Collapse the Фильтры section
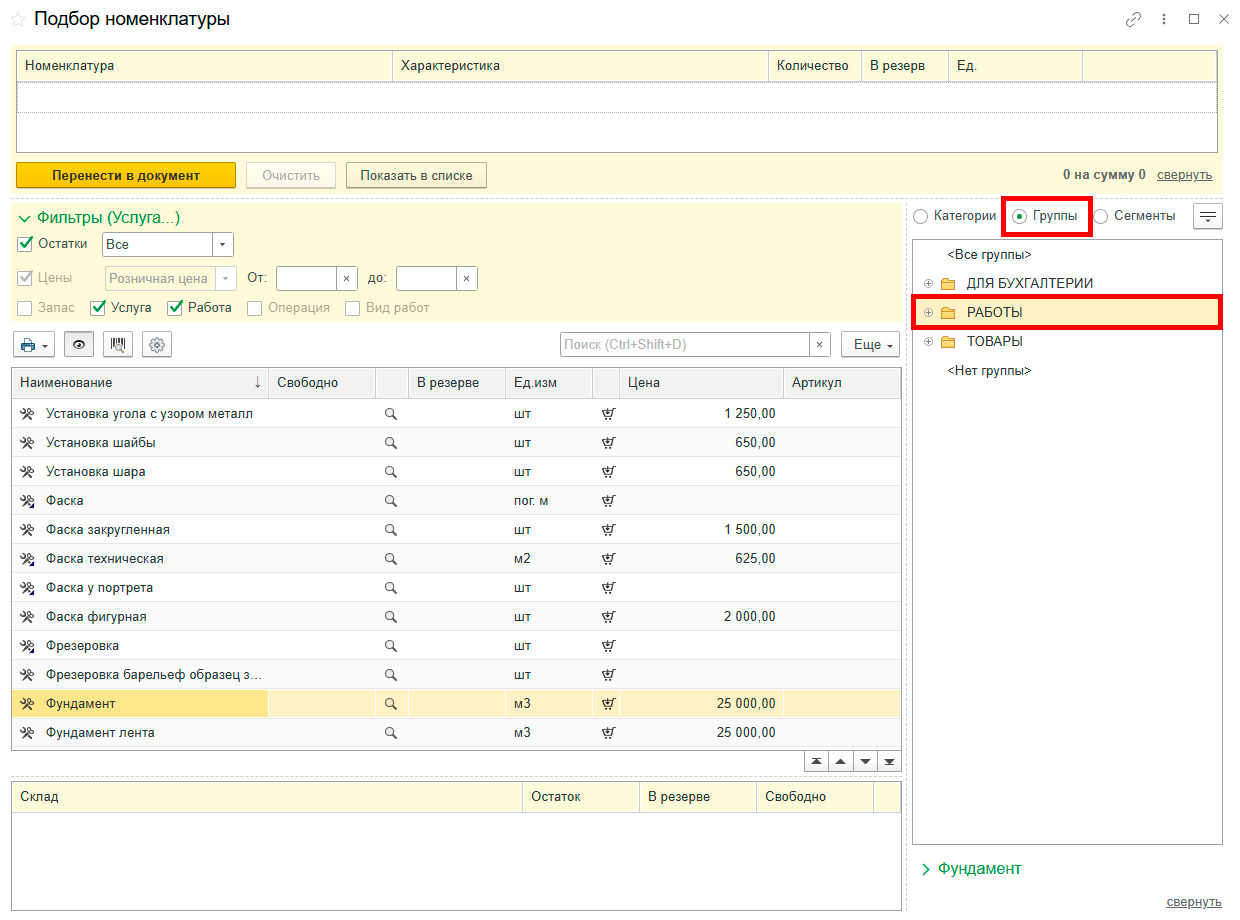The image size is (1240, 920). [25, 217]
